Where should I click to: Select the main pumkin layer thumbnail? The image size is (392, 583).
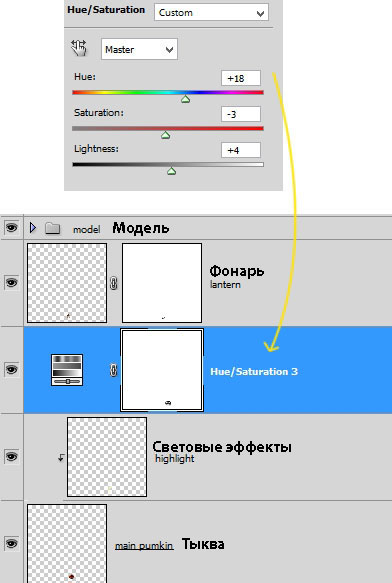[x=67, y=544]
